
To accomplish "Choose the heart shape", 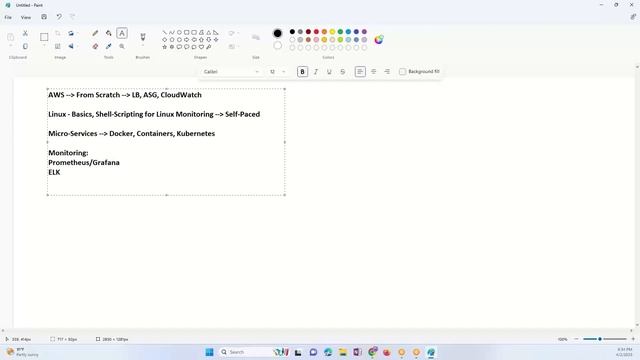I will tap(201, 47).
